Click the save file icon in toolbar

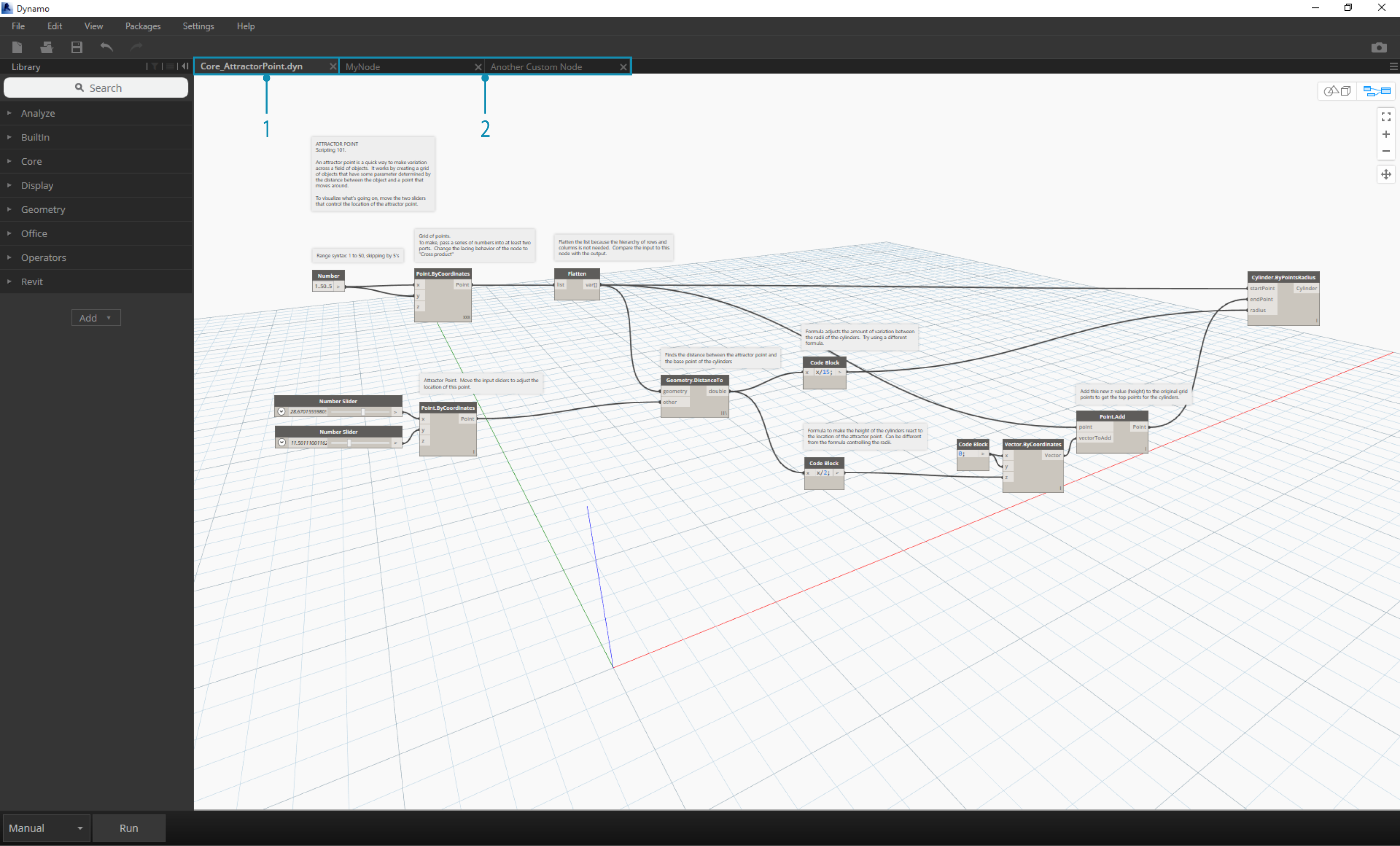click(76, 47)
